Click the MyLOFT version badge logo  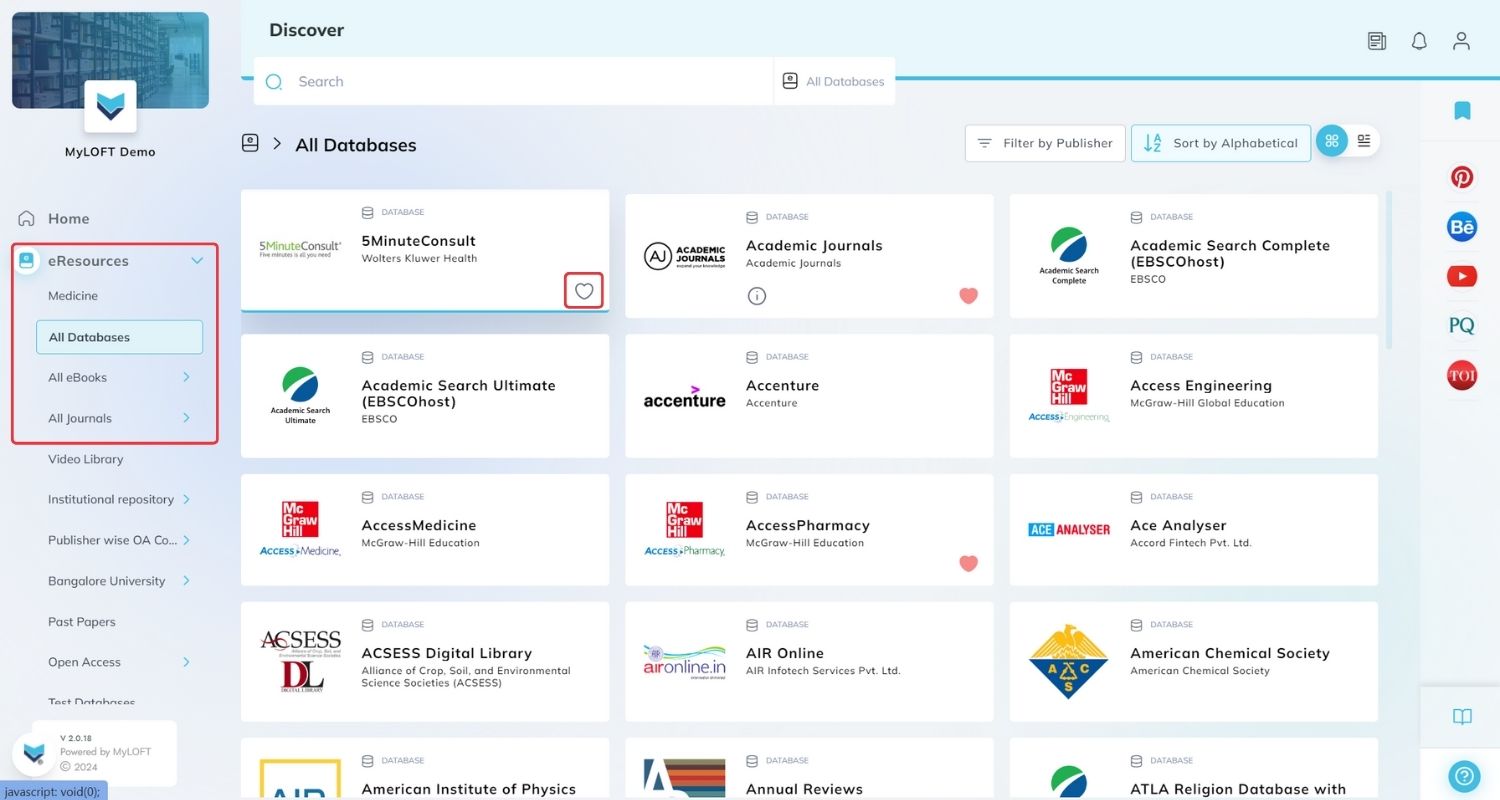point(35,753)
